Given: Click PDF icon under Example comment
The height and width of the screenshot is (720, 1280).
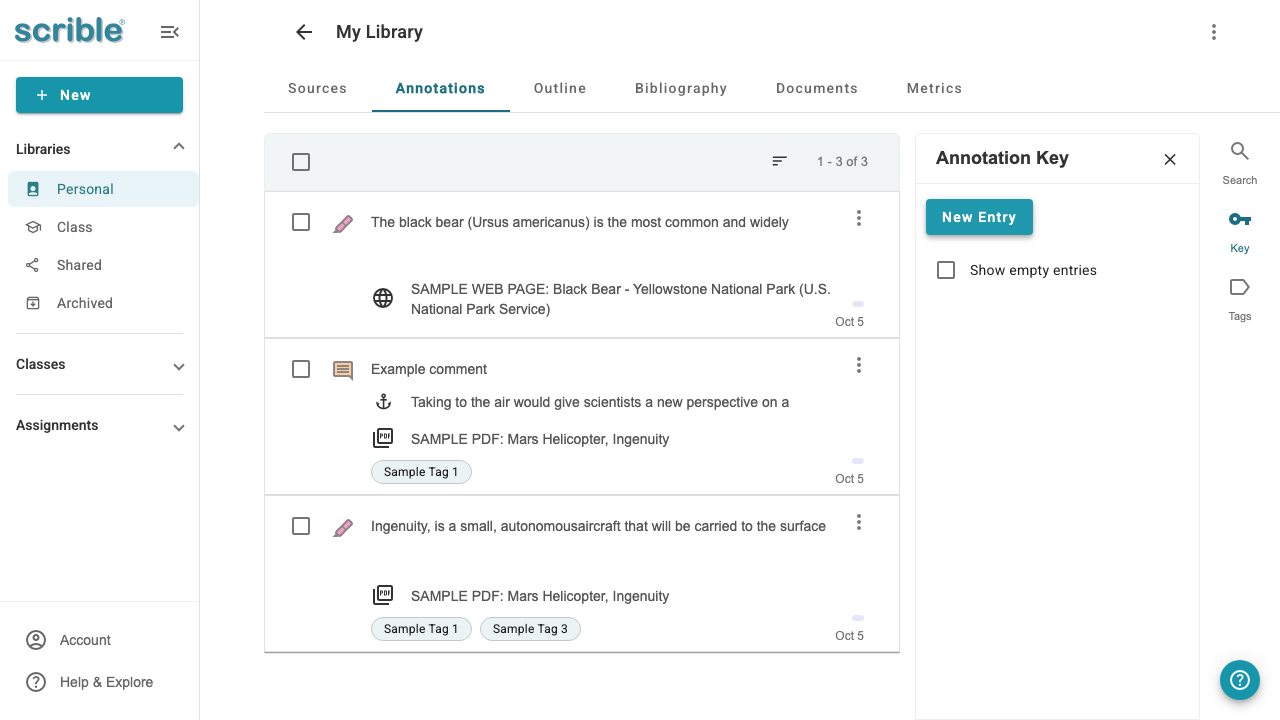Looking at the screenshot, I should tap(383, 438).
